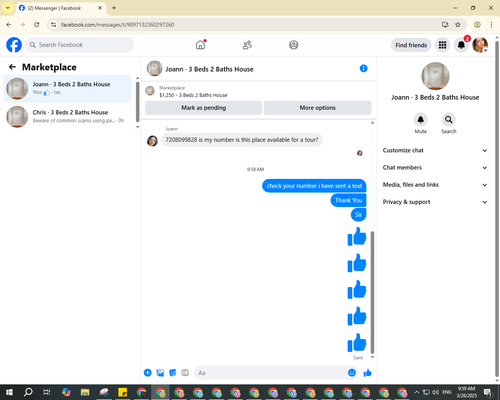
Task: Attach a file with the photo icon
Action: pyautogui.click(x=160, y=373)
